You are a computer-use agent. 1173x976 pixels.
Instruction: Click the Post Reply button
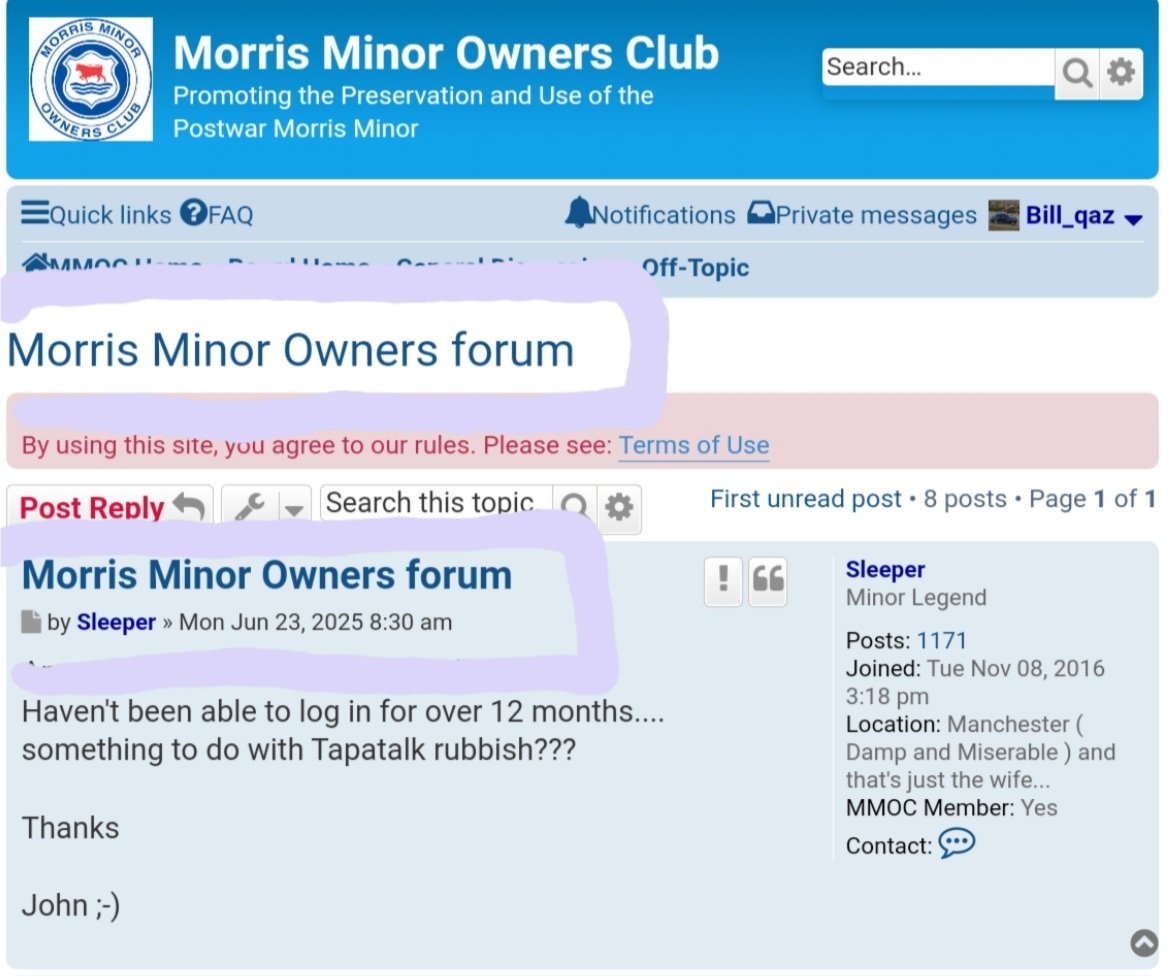111,507
